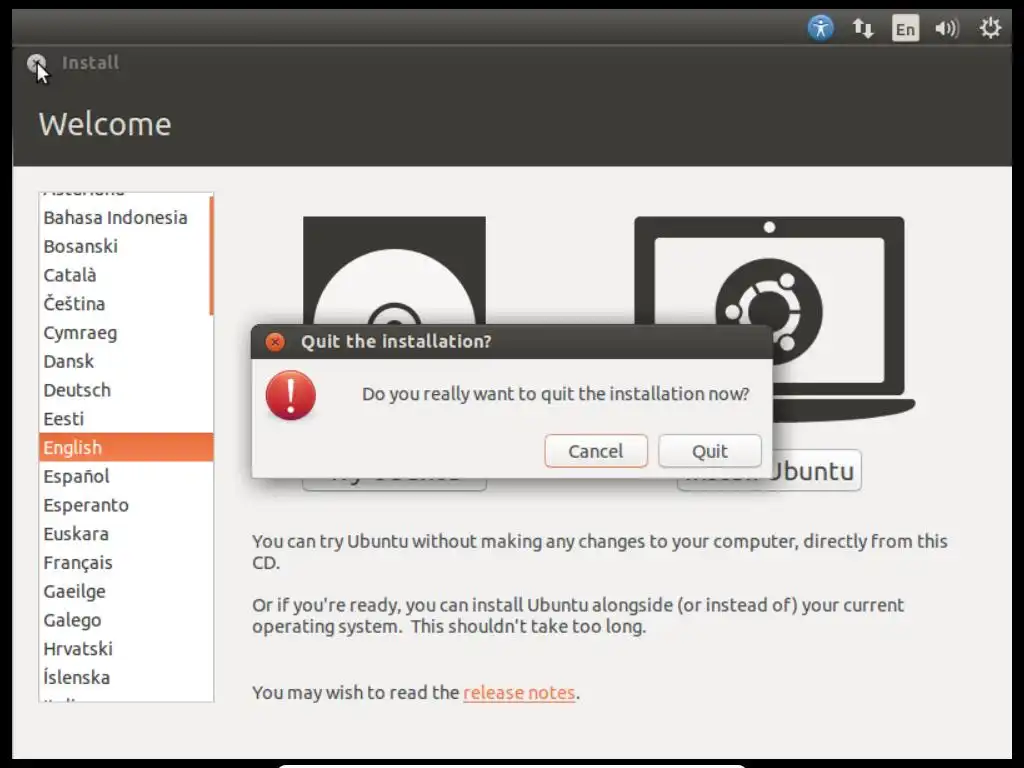Select Deutsch language

124,390
